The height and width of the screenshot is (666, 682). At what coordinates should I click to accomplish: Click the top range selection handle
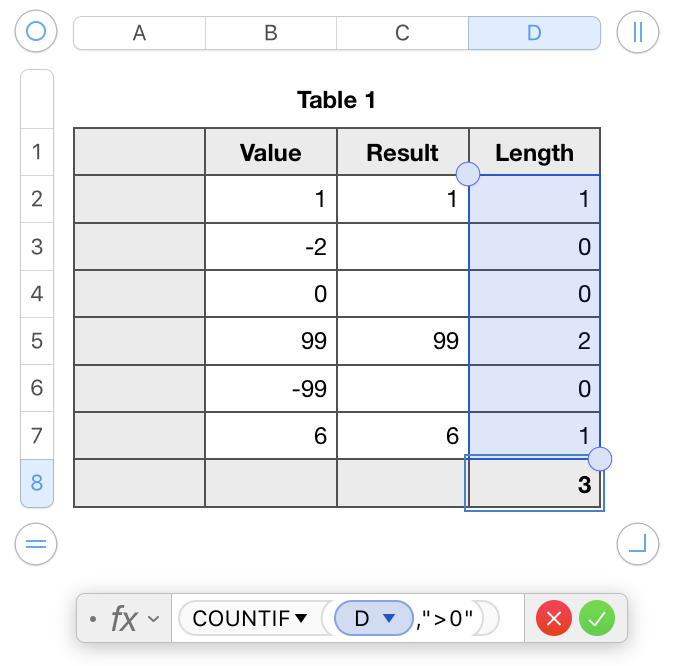click(468, 174)
